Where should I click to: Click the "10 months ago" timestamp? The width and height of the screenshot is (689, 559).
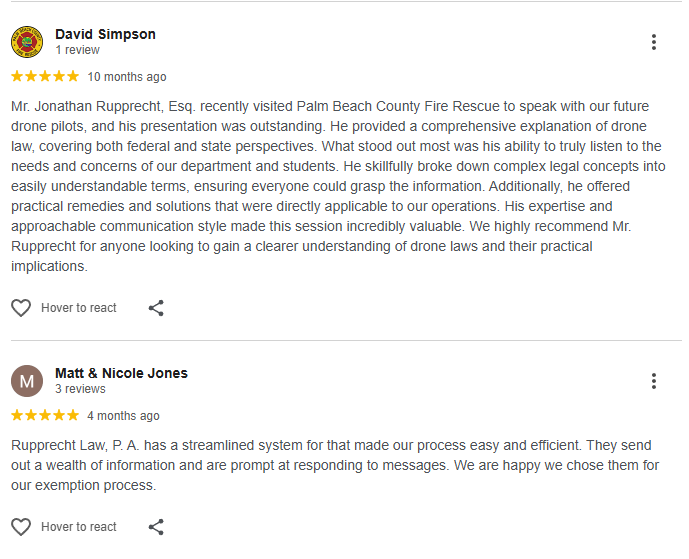(127, 77)
